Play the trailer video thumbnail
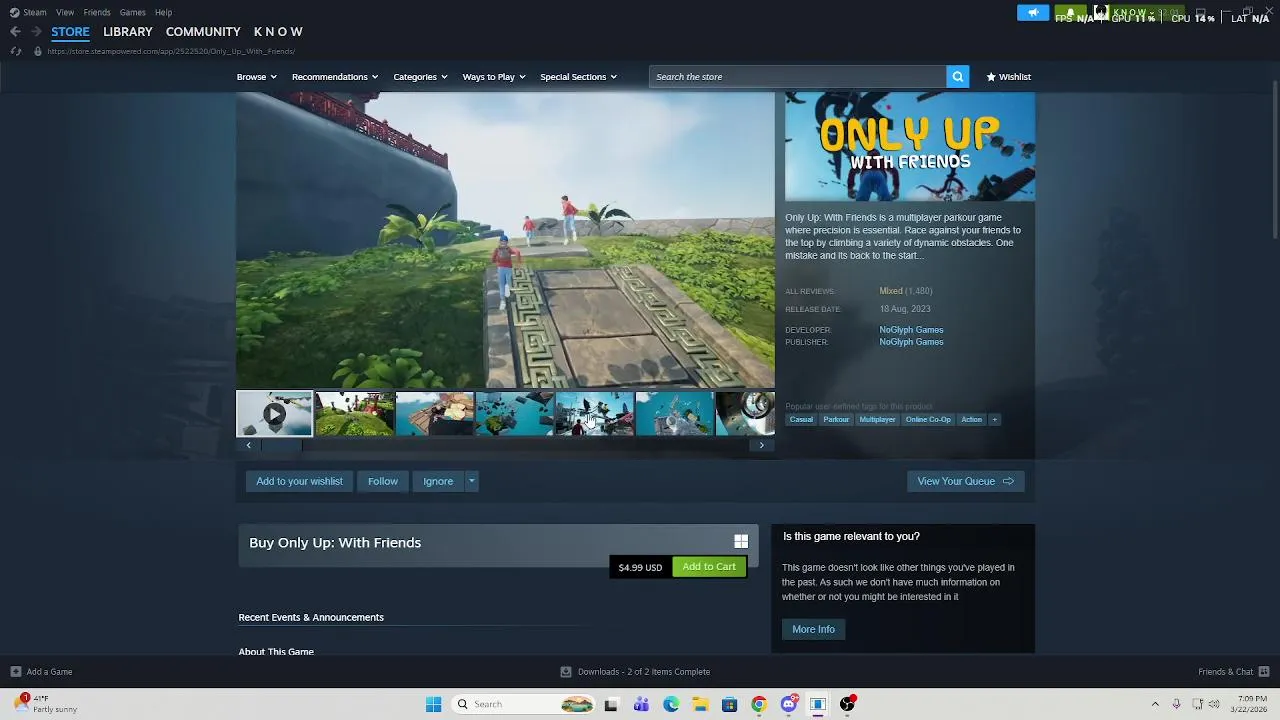The width and height of the screenshot is (1280, 720). click(x=274, y=414)
